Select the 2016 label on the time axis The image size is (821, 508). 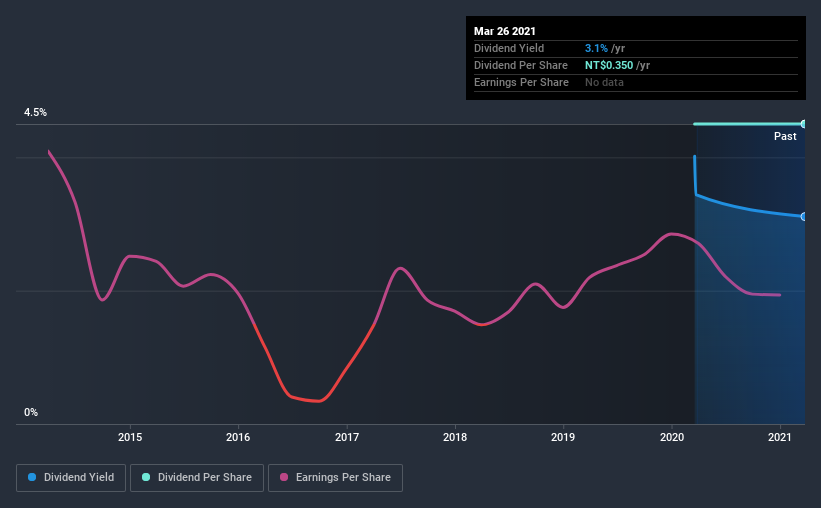[238, 437]
